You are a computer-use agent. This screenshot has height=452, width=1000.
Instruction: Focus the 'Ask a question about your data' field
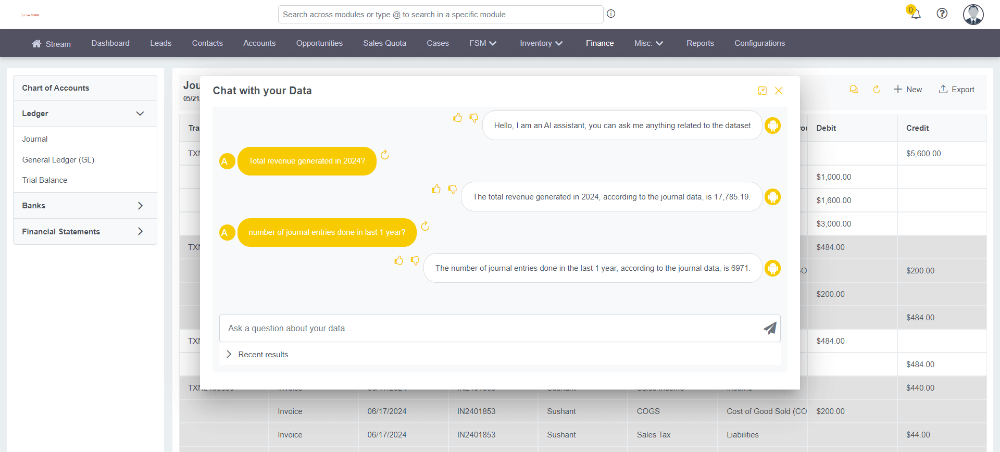(x=488, y=328)
